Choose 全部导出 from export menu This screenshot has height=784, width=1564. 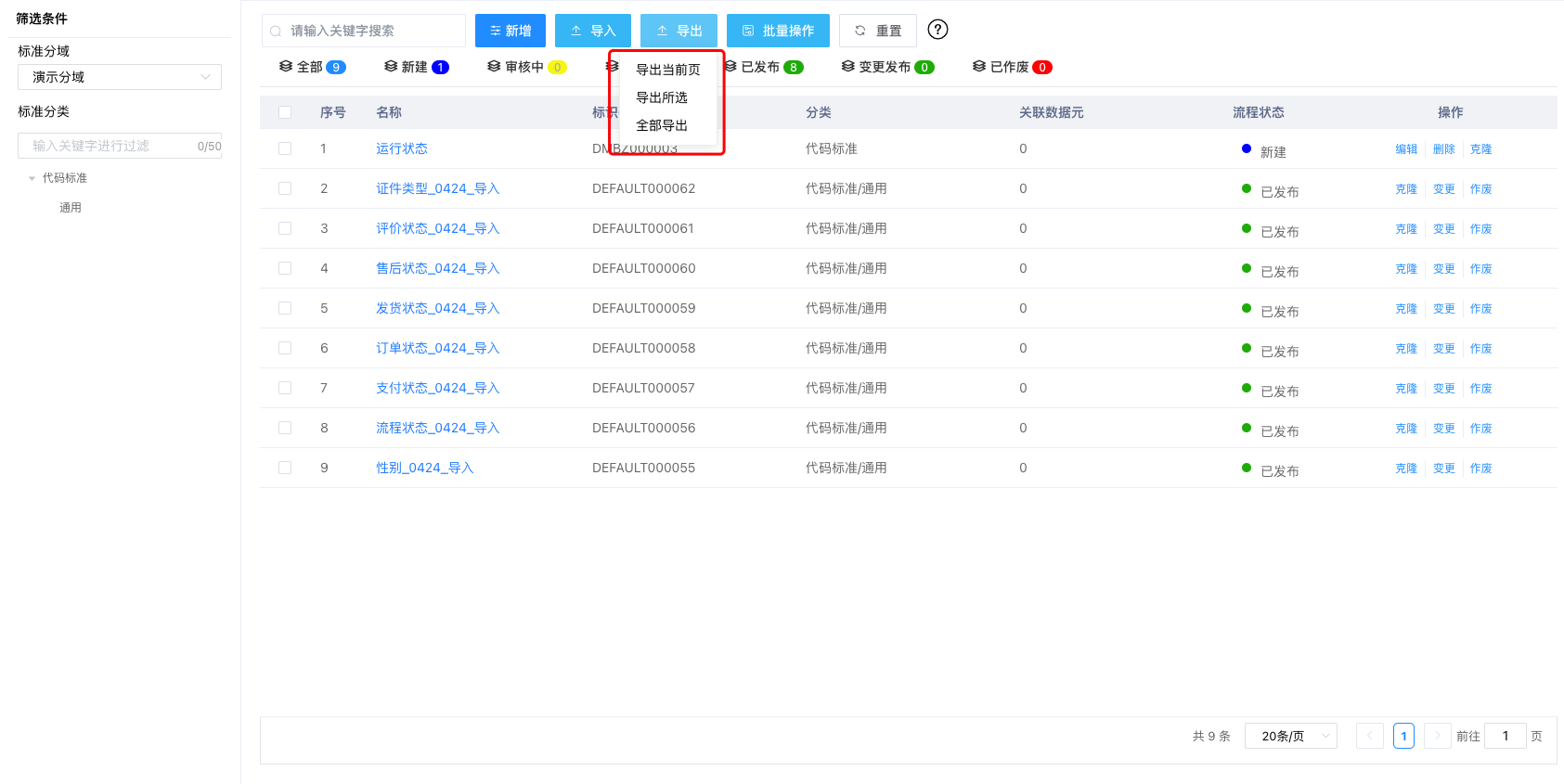click(662, 125)
